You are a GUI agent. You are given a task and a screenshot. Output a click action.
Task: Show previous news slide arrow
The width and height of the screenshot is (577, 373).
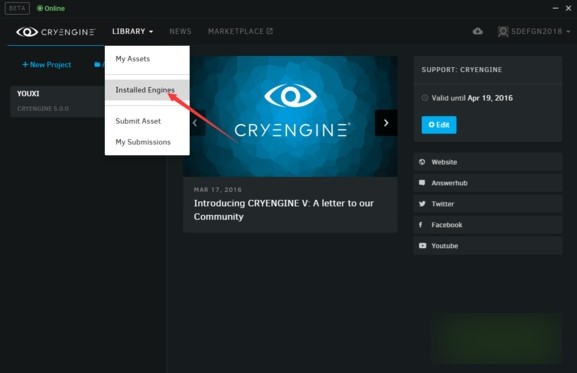195,123
